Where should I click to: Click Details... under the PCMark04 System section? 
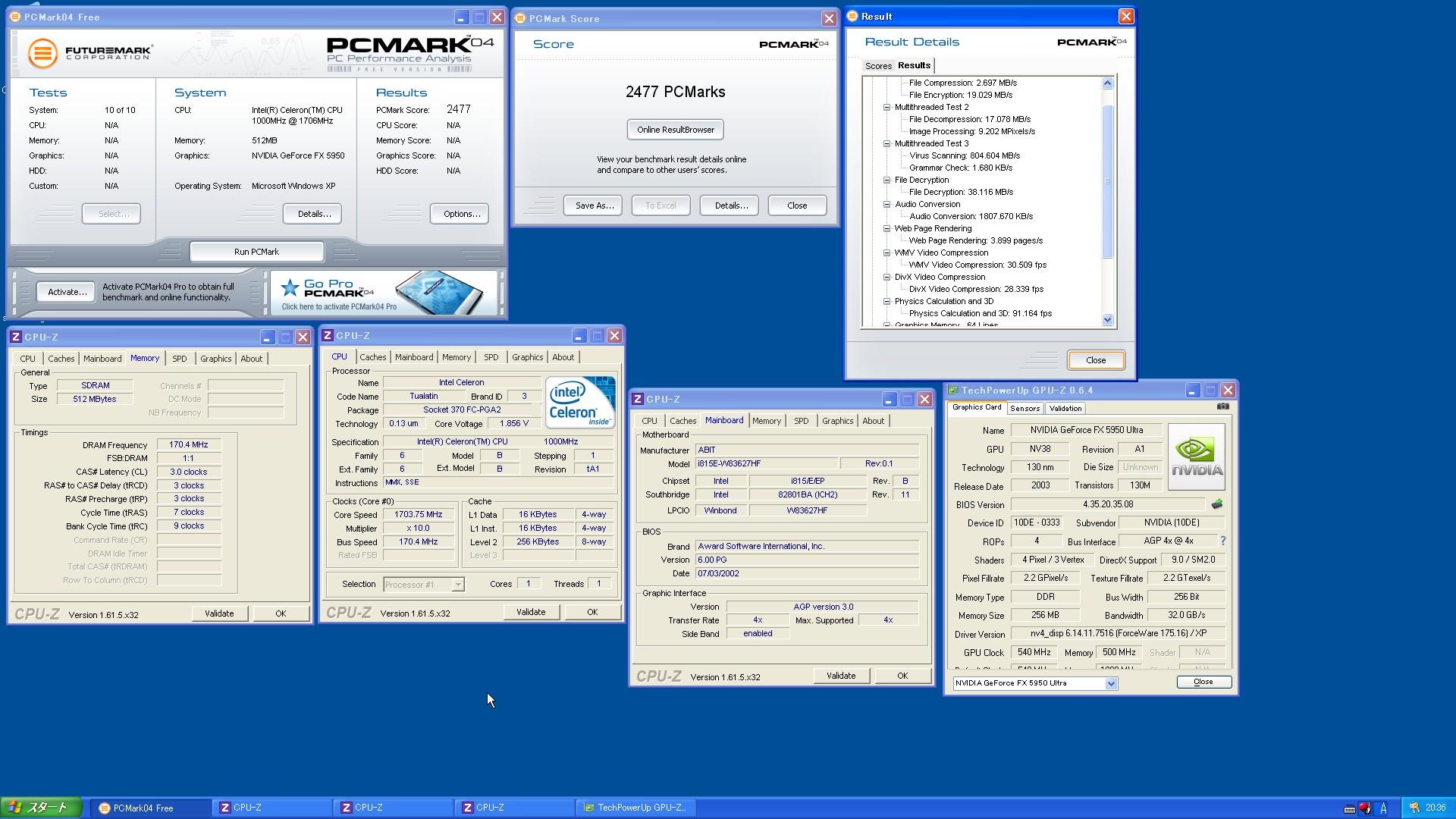(312, 214)
